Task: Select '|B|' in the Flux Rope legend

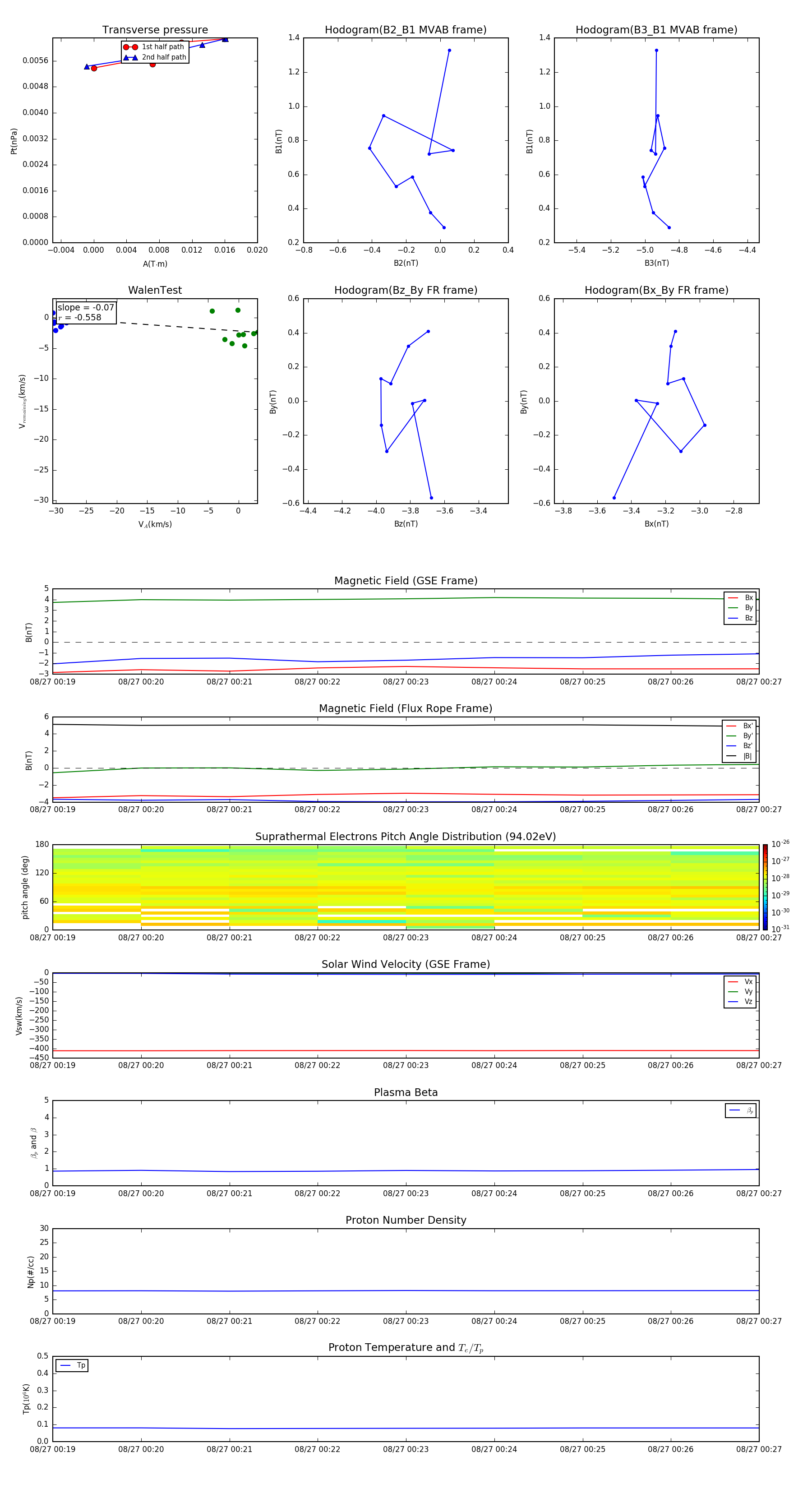Action: [740, 756]
